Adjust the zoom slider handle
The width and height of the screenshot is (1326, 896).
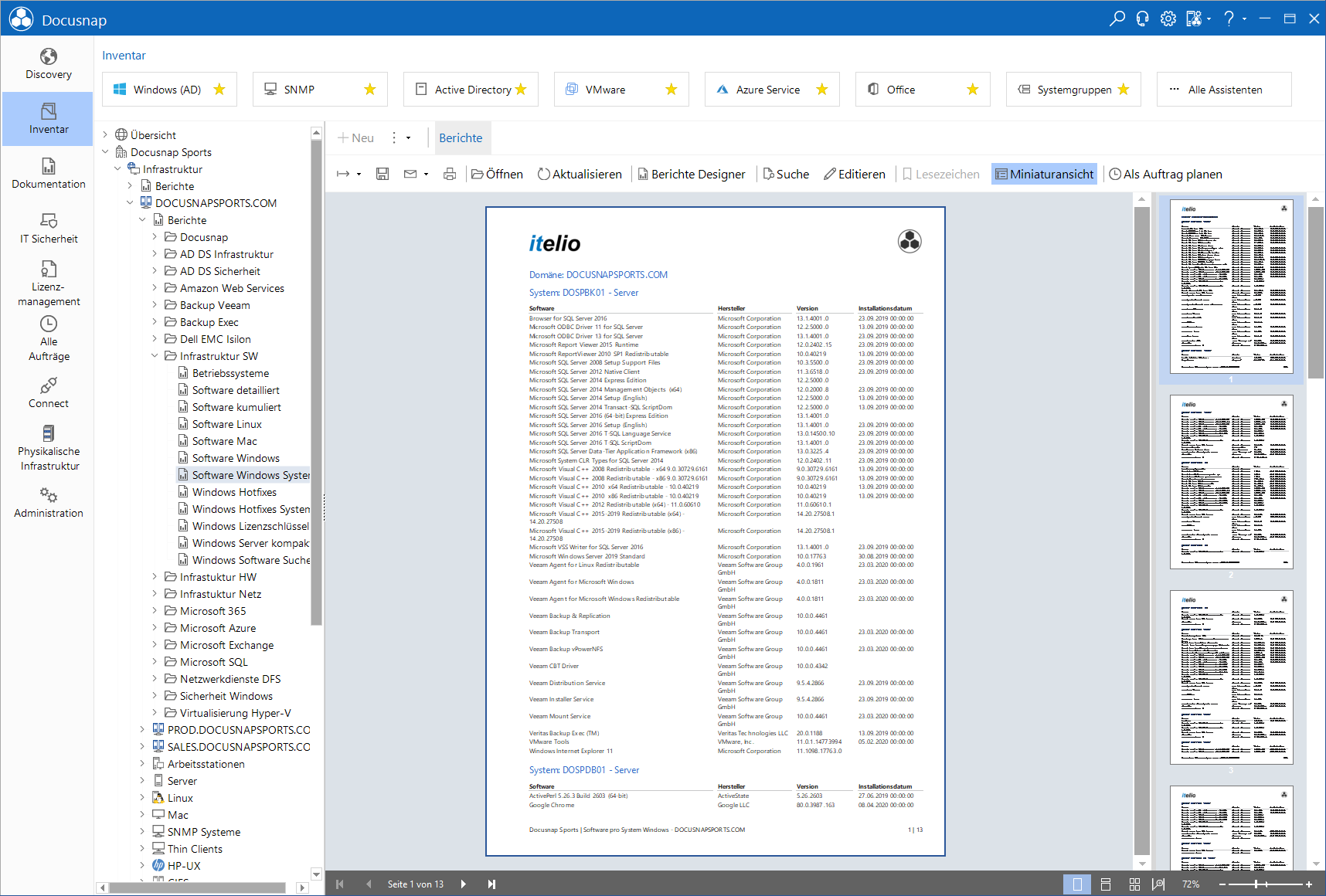(1257, 884)
